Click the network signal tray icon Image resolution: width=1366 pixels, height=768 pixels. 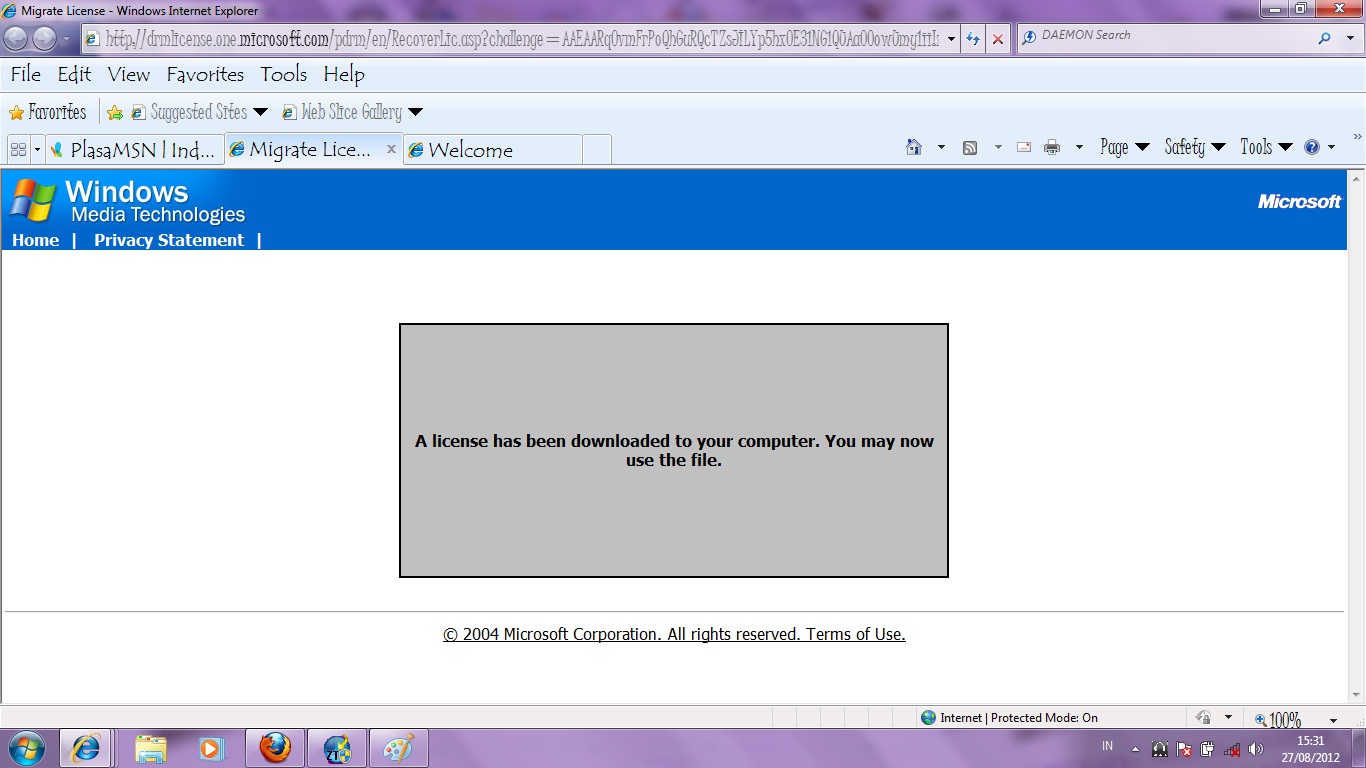tap(1232, 748)
